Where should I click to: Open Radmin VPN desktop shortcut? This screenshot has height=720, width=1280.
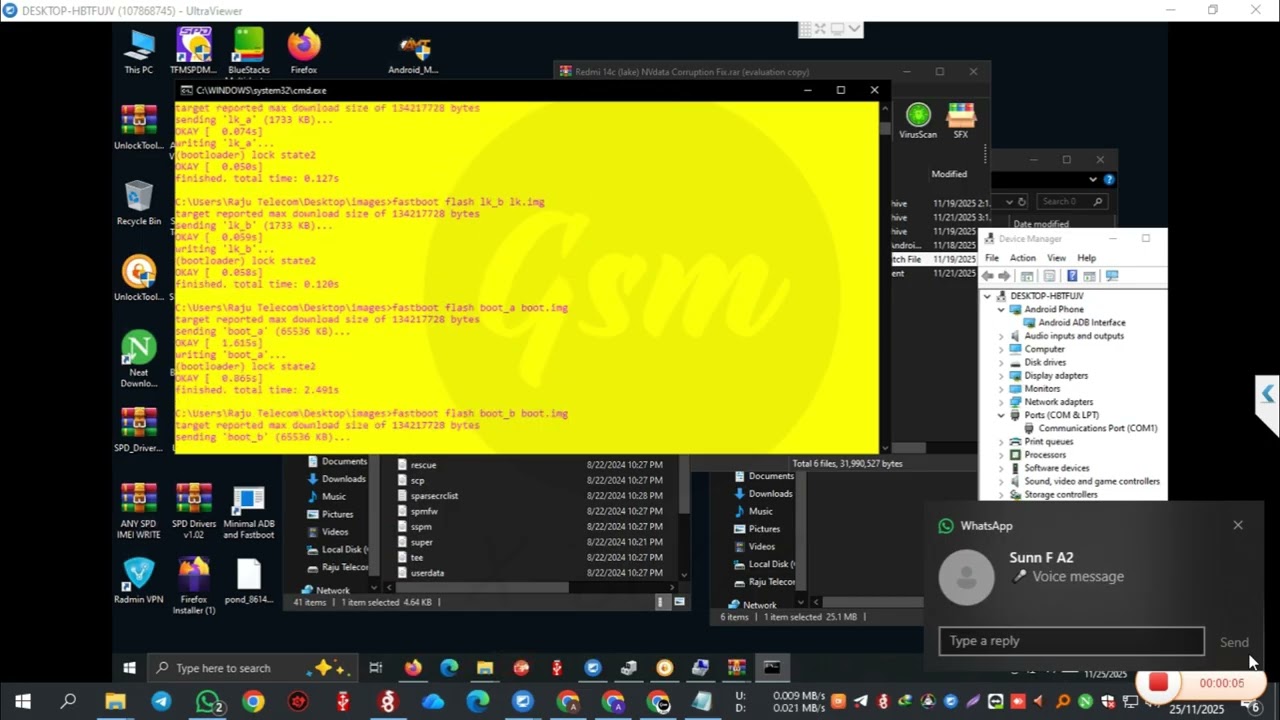139,581
